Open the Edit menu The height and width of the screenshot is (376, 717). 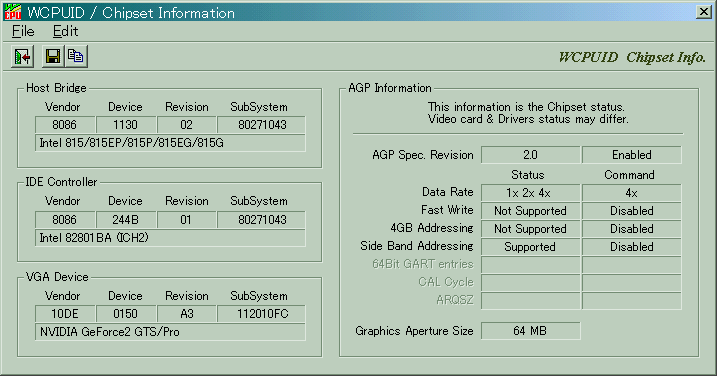point(65,31)
